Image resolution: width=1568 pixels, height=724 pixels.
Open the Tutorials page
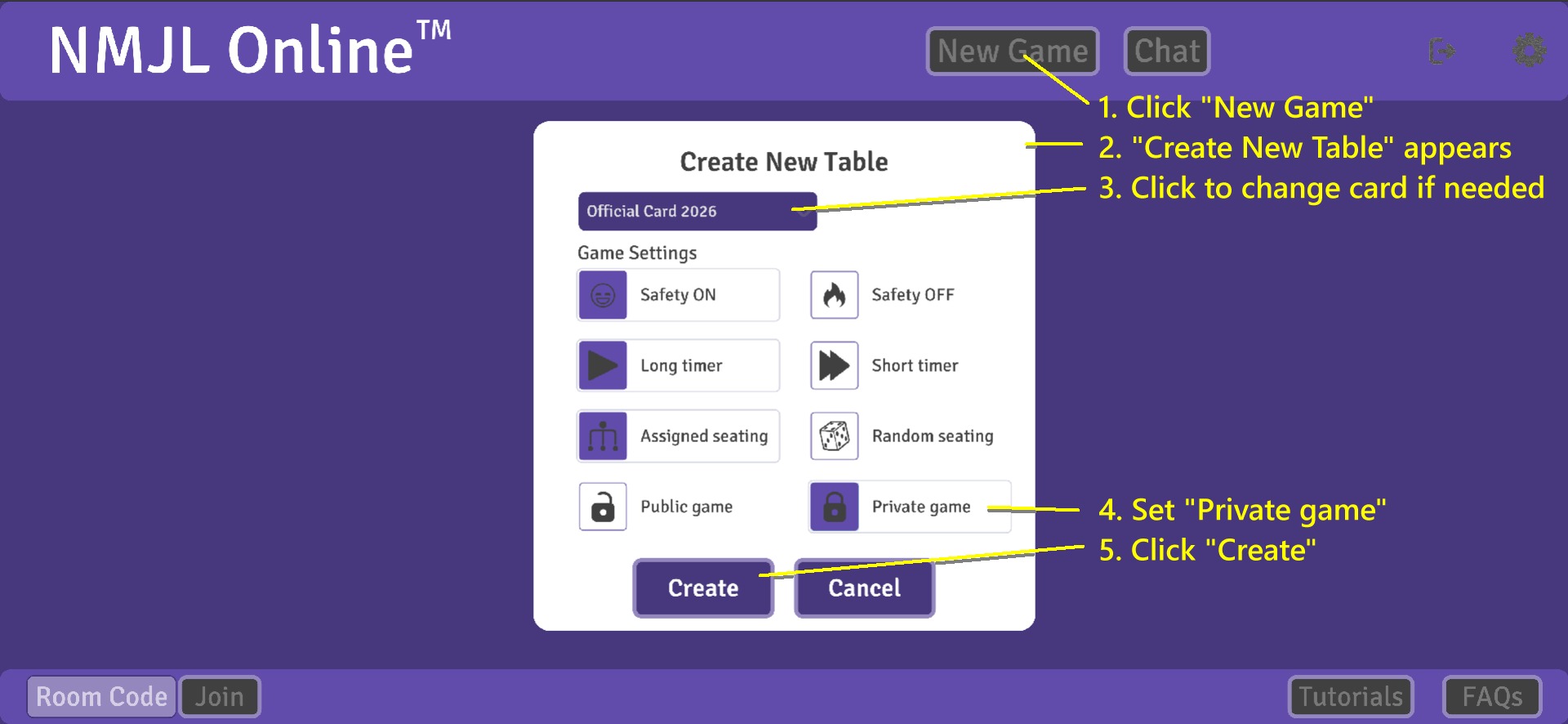1351,697
